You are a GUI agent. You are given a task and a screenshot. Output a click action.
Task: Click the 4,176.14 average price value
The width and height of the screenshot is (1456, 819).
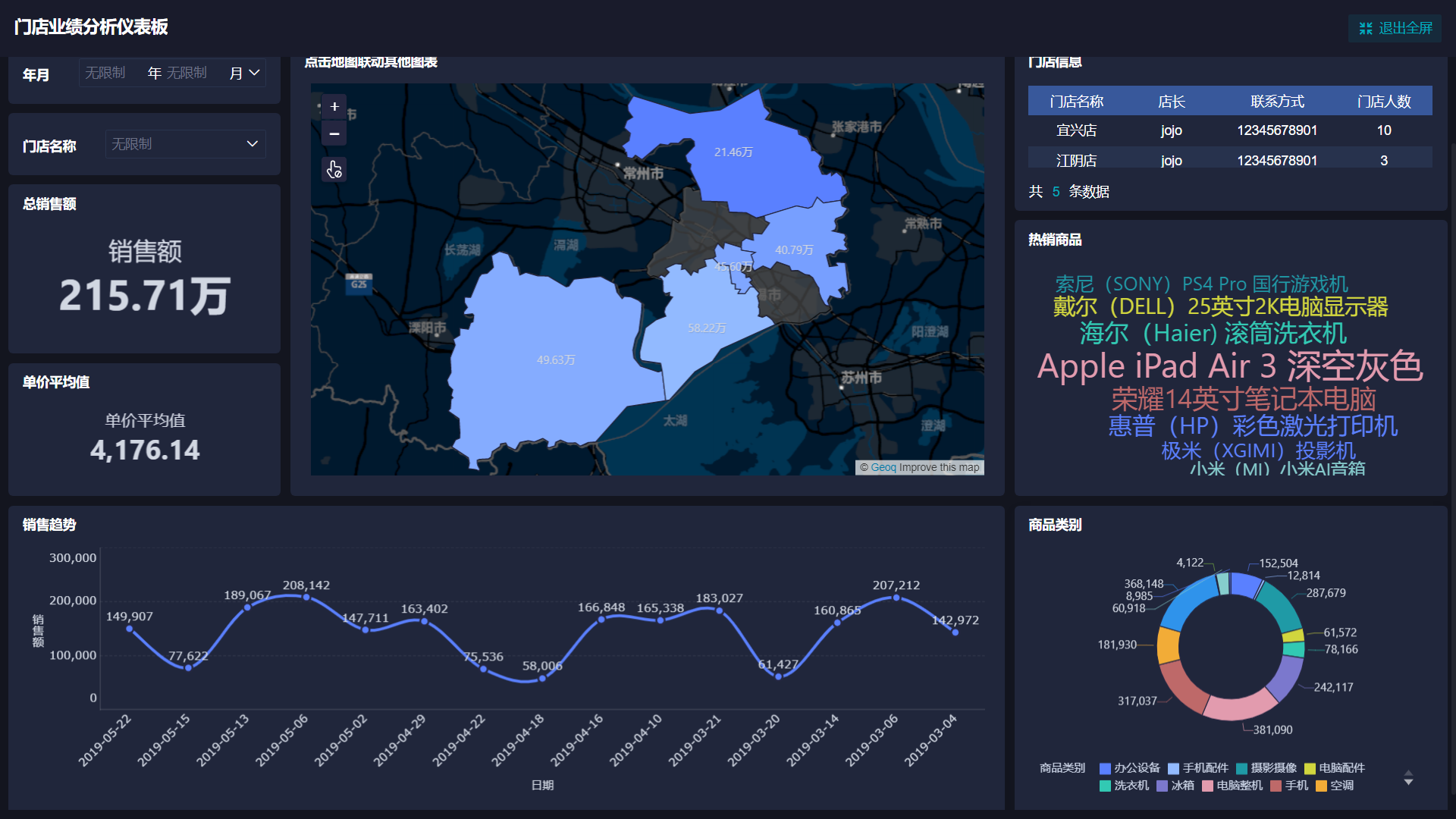[145, 450]
